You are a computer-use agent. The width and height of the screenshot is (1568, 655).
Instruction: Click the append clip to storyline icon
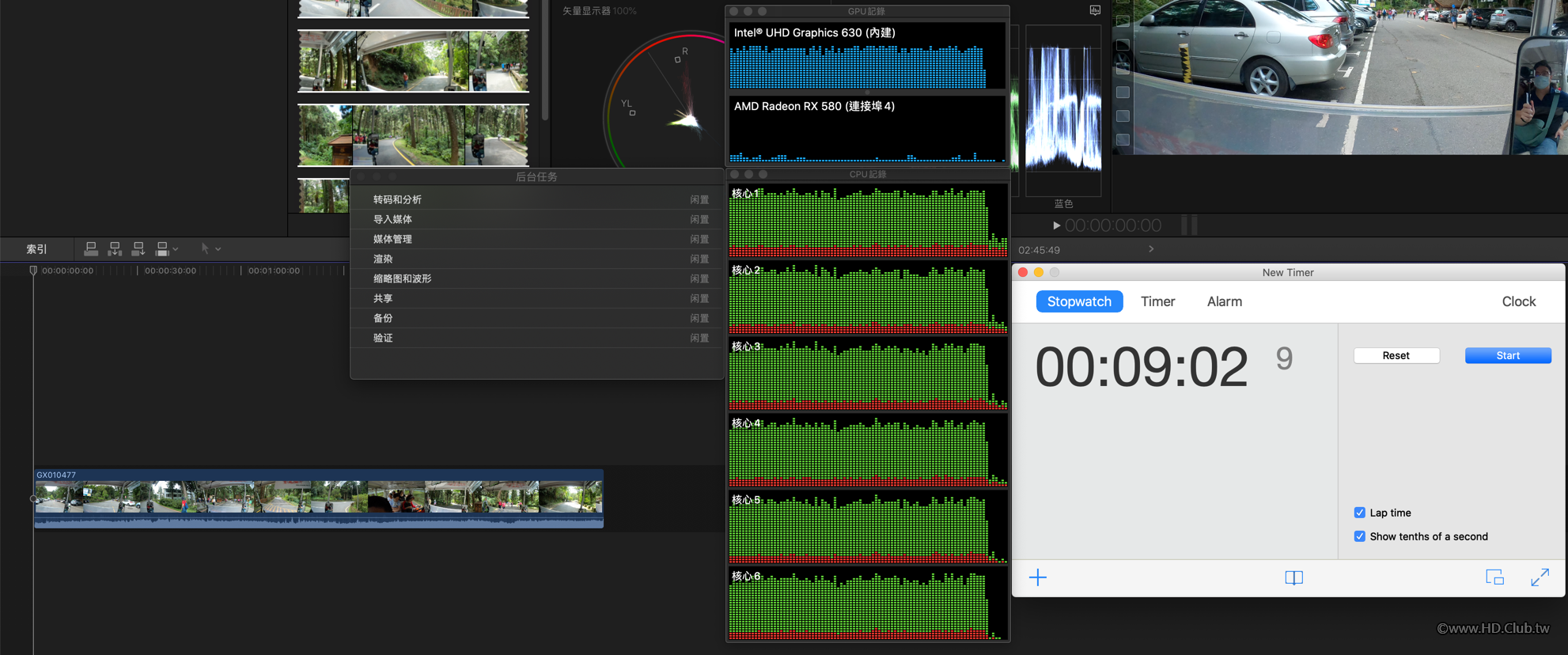pyautogui.click(x=138, y=248)
